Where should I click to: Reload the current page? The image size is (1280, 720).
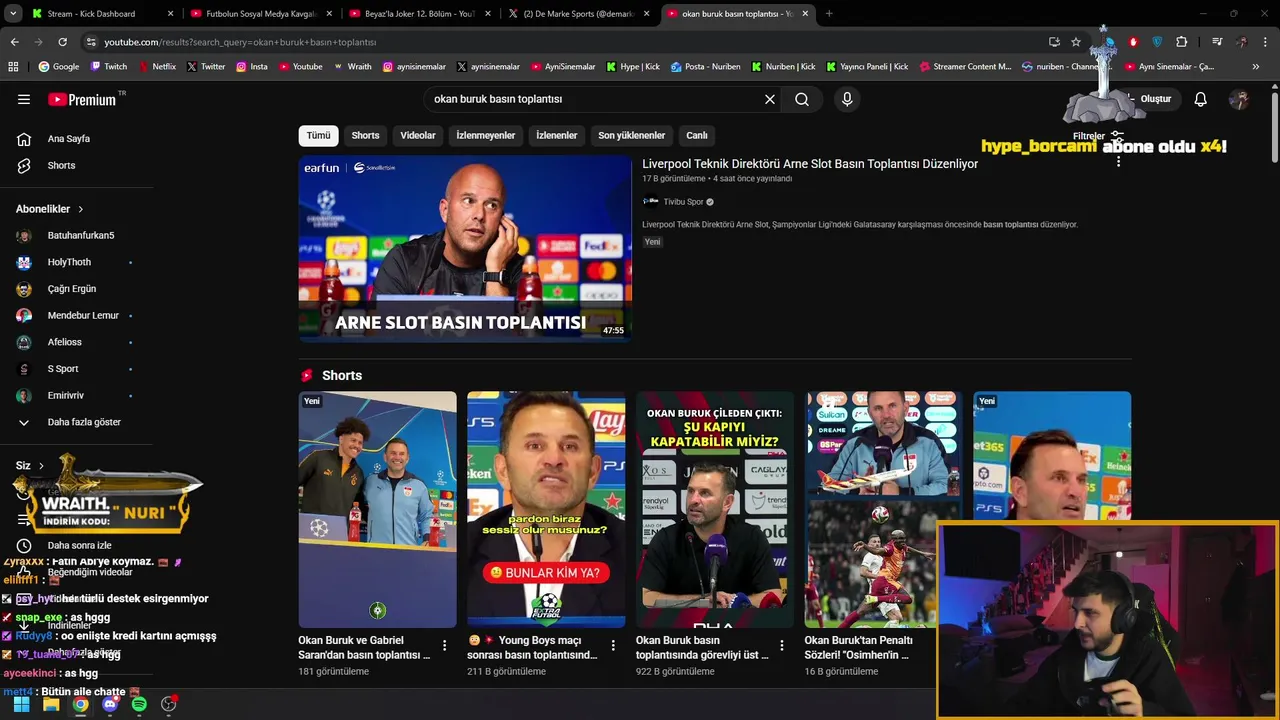[62, 42]
